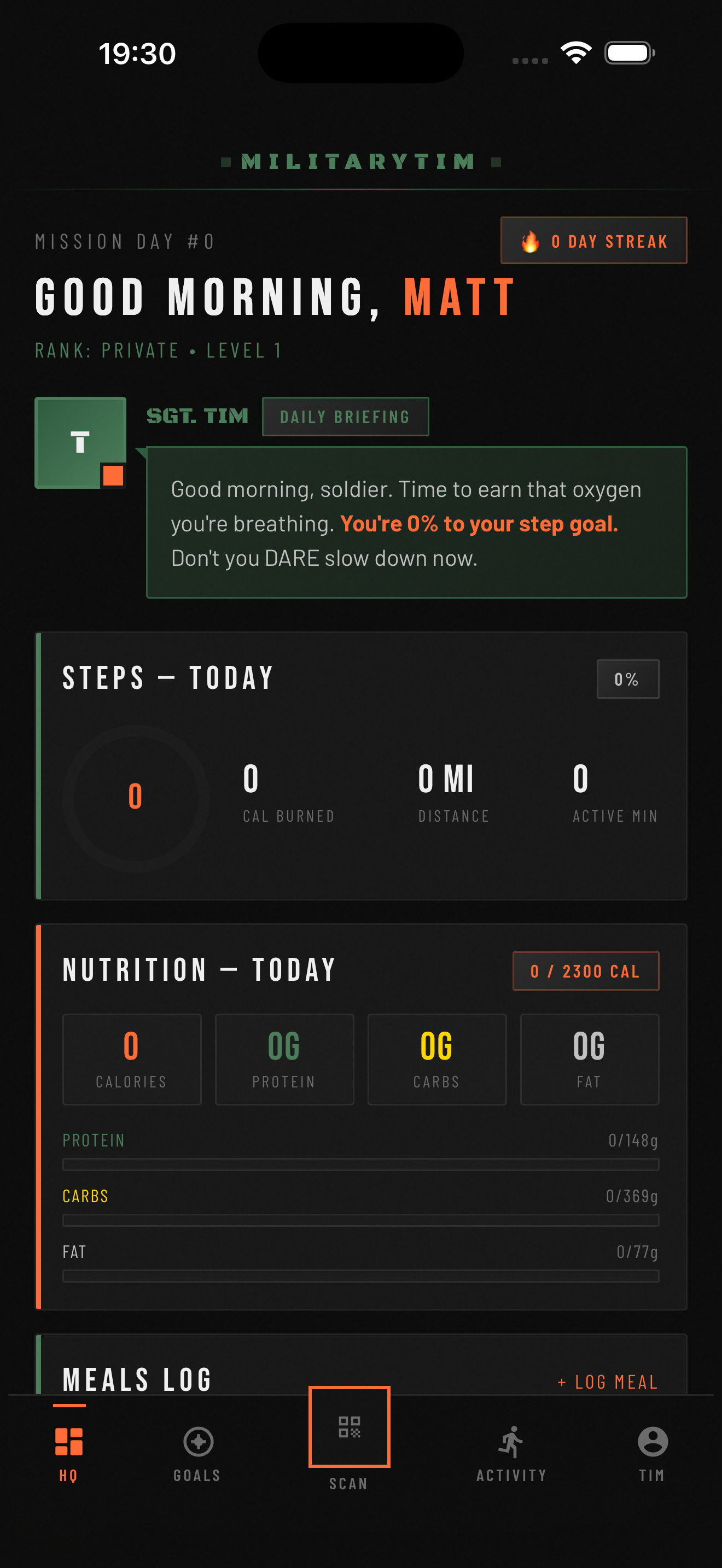Viewport: 722px width, 1568px height.
Task: Tap the DAILY BRIEFING button
Action: coord(345,417)
